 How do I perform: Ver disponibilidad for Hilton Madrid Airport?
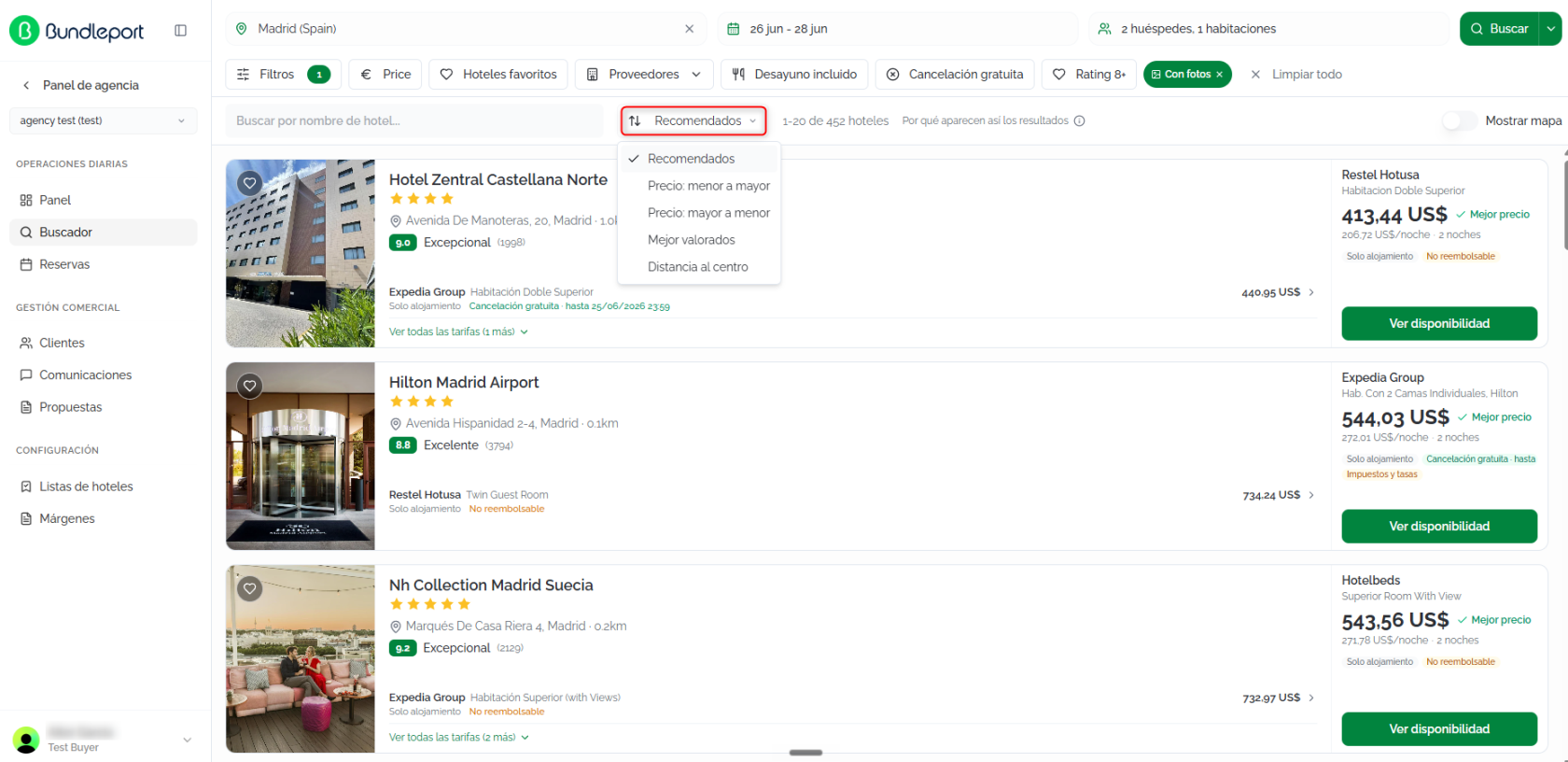(1439, 527)
